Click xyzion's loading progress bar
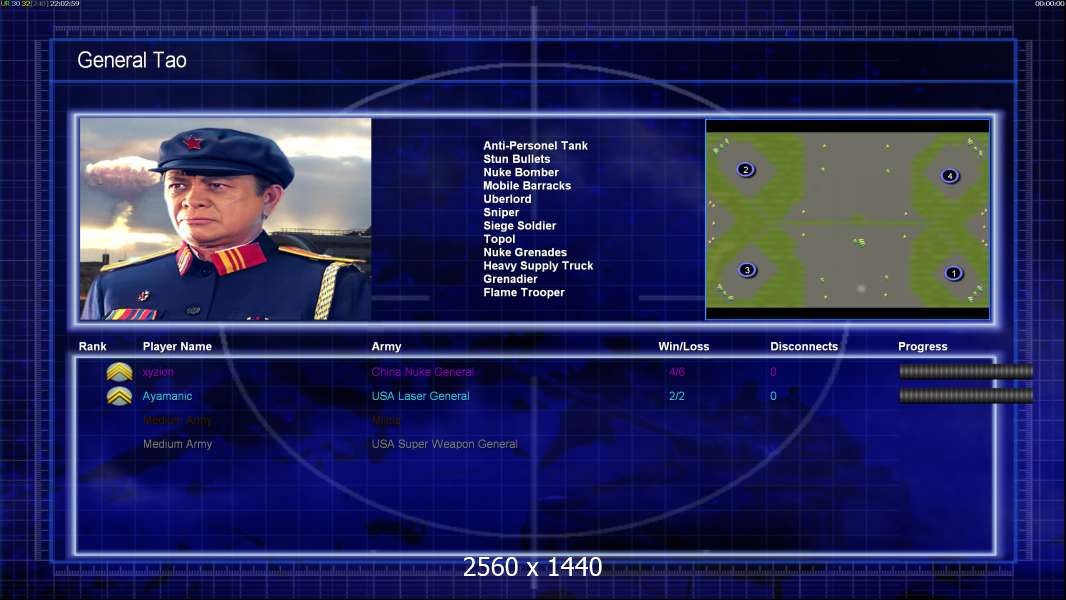This screenshot has height=600, width=1066. click(x=966, y=371)
